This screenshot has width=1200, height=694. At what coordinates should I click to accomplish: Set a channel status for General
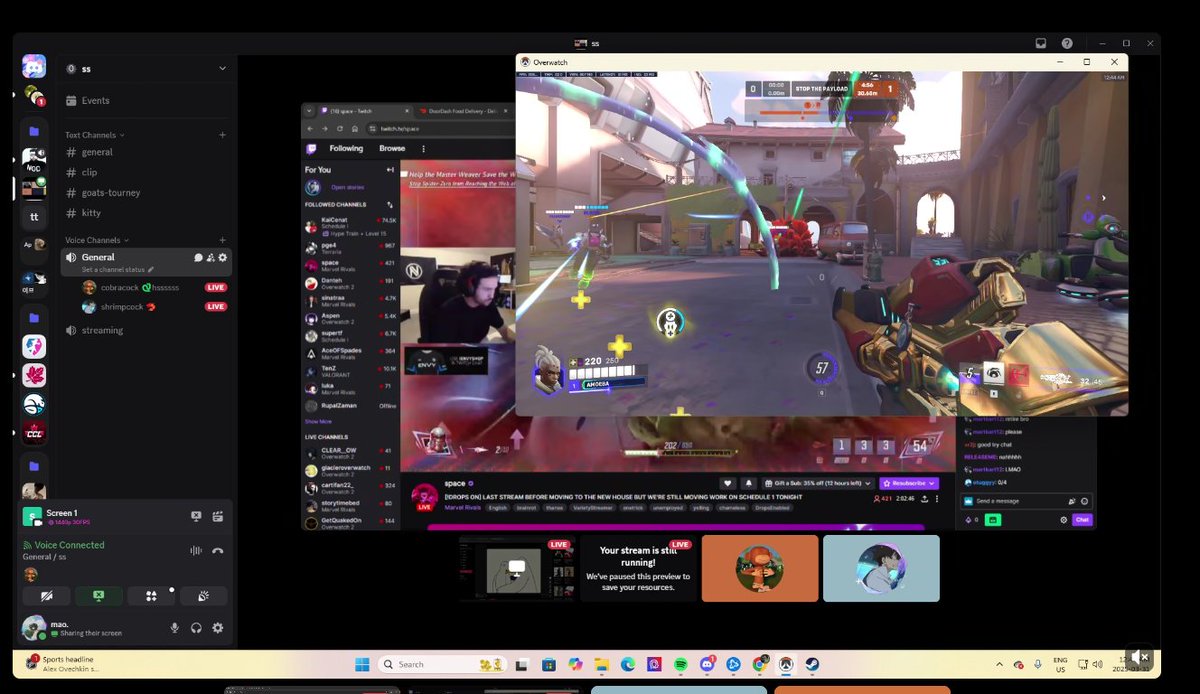pos(118,270)
